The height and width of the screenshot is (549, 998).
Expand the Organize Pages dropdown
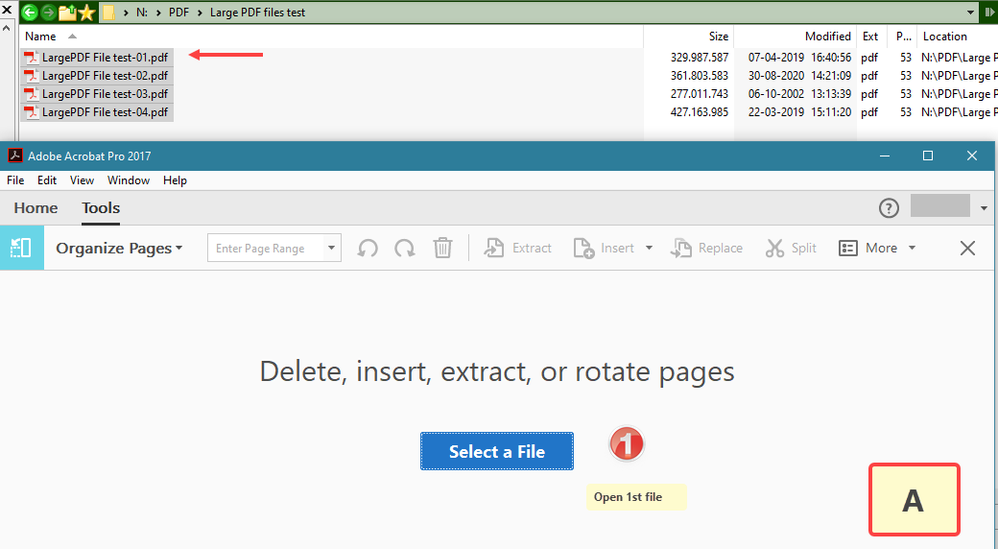pyautogui.click(x=120, y=248)
